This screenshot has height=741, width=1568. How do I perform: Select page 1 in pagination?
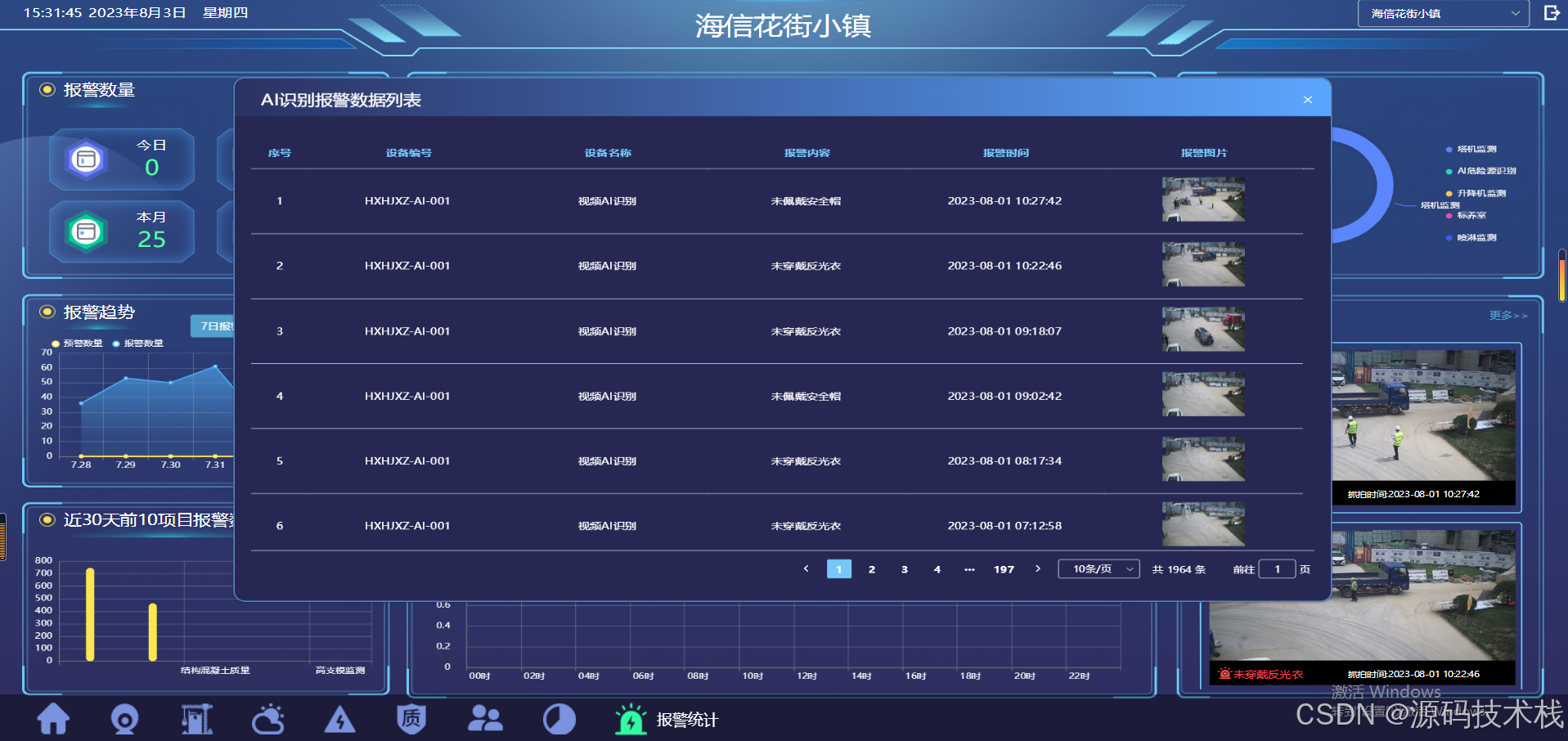click(x=839, y=569)
